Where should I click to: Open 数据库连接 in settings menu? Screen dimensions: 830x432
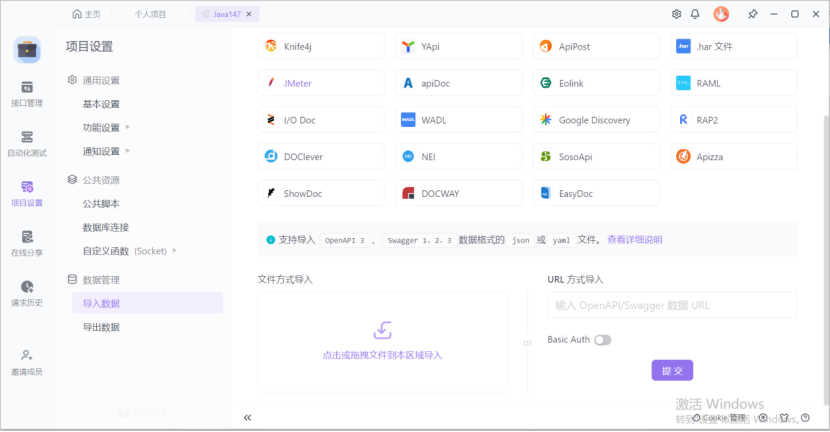(106, 228)
